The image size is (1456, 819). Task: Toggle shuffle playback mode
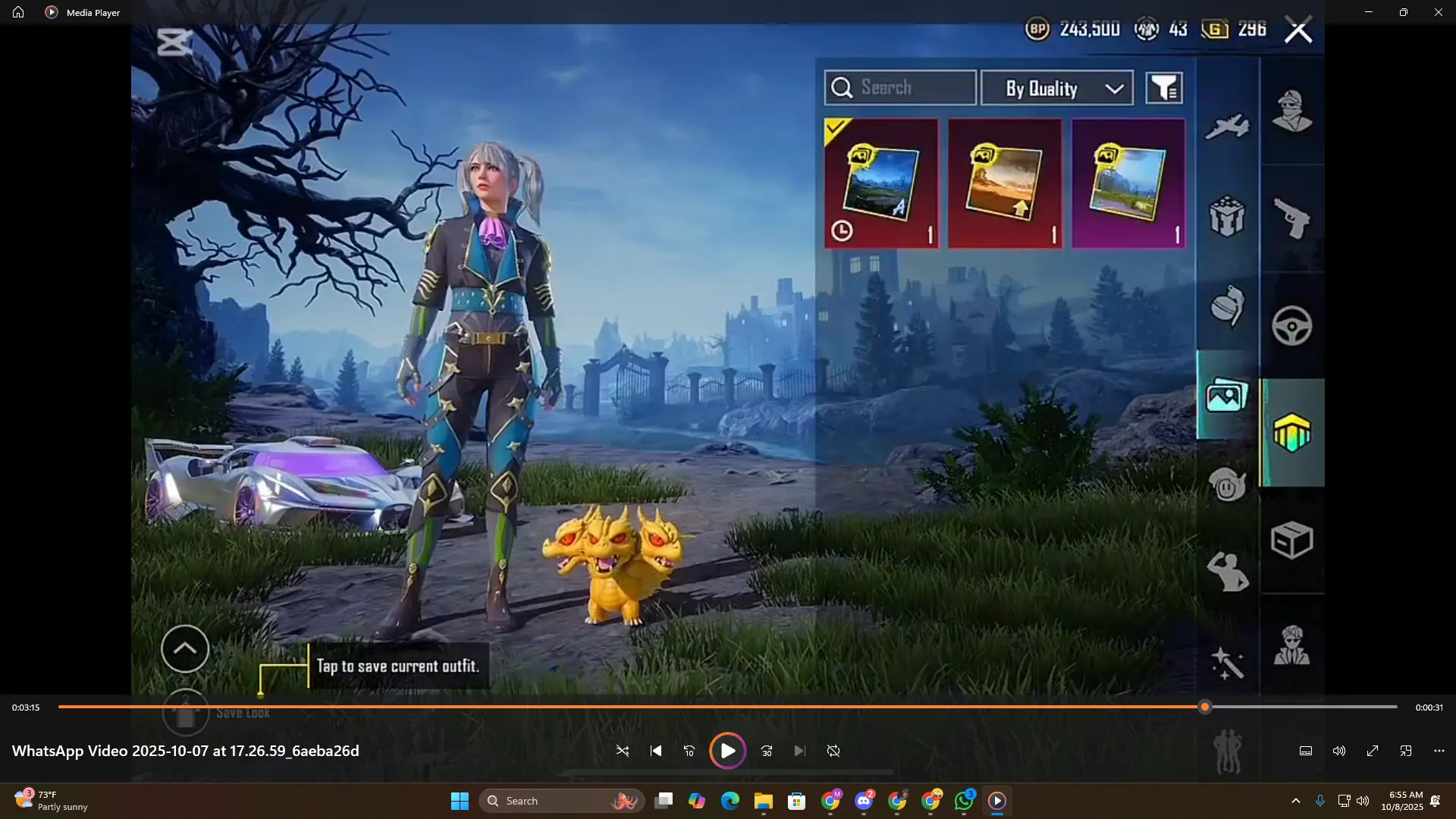[622, 751]
